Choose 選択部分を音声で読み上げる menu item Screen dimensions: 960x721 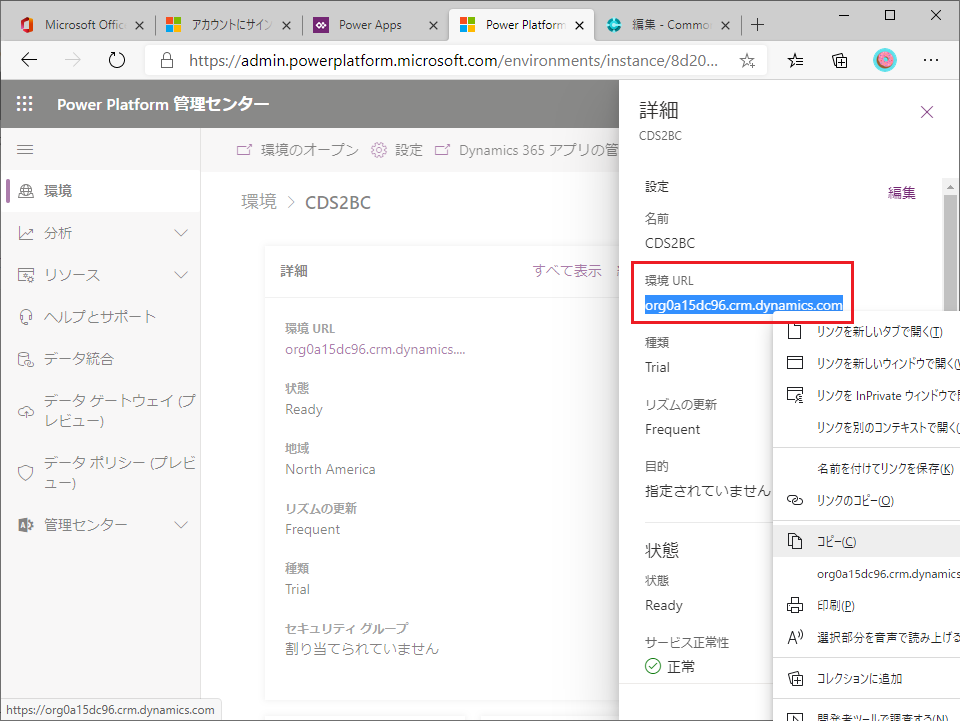tap(867, 637)
